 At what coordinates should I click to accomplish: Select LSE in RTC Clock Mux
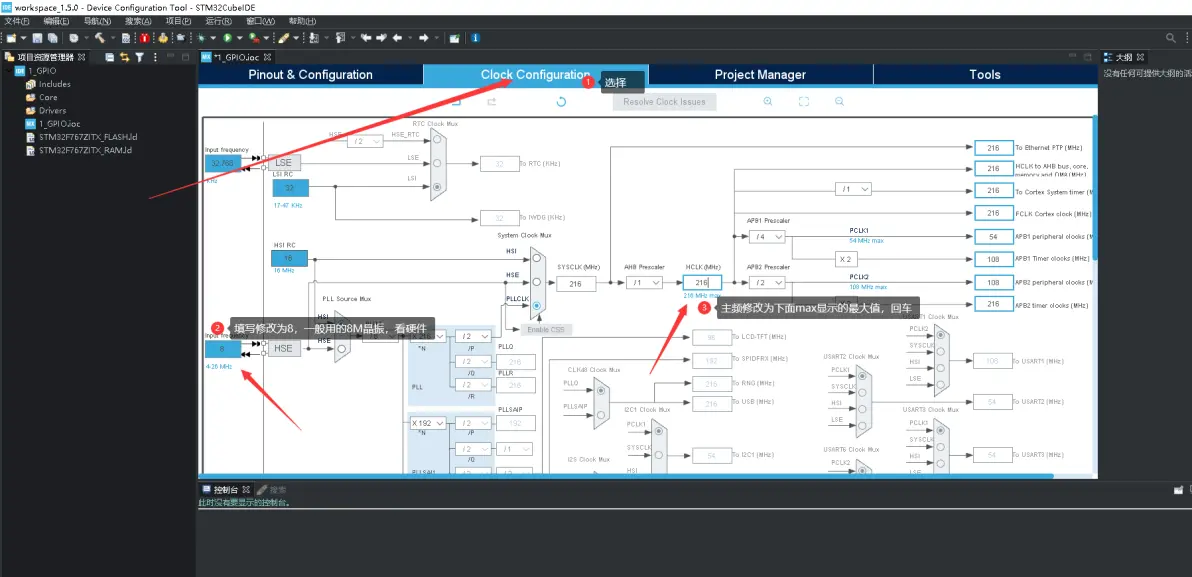[436, 163]
